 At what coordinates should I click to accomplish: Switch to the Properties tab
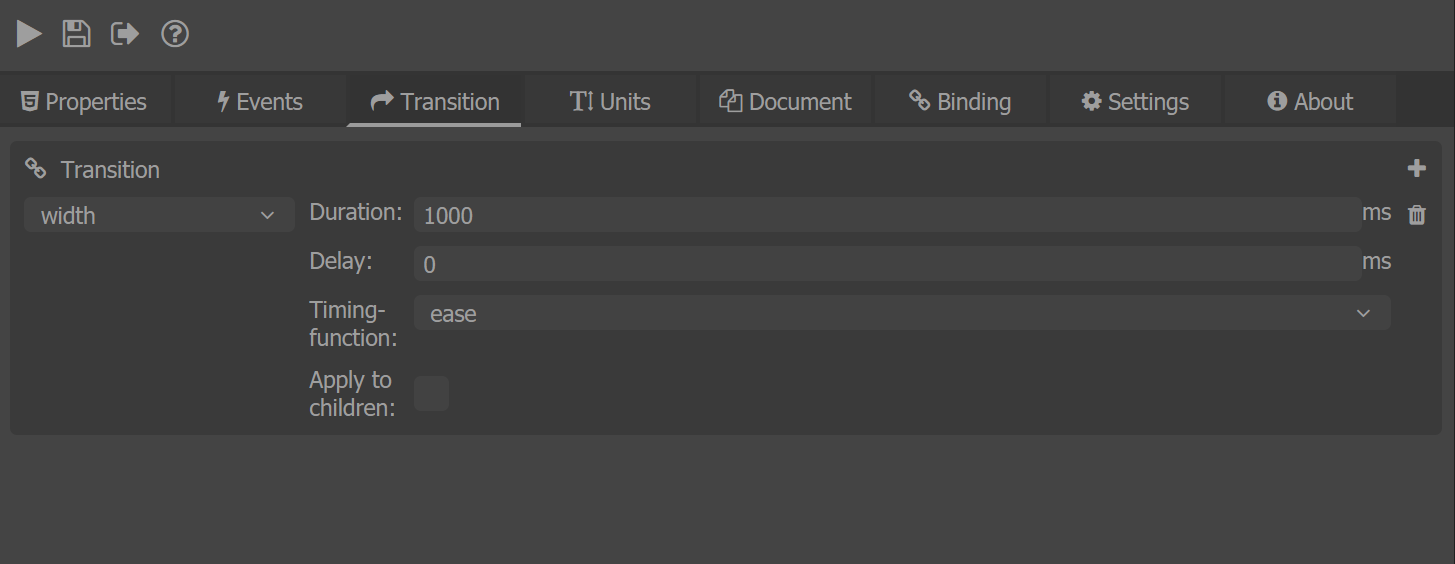86,101
